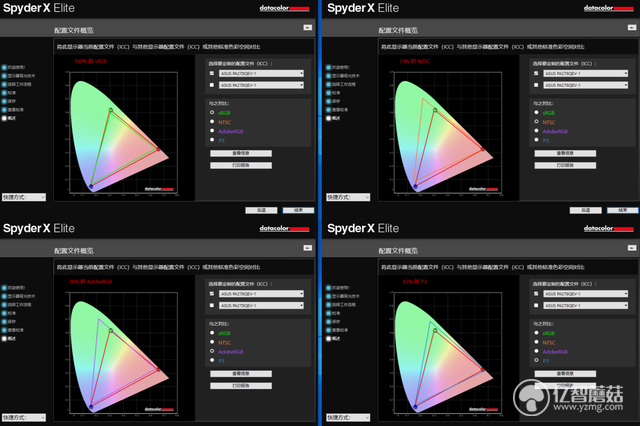Click the panel toggle icon in 100% sRGB window header
The width and height of the screenshot is (640, 426).
coord(308,27)
